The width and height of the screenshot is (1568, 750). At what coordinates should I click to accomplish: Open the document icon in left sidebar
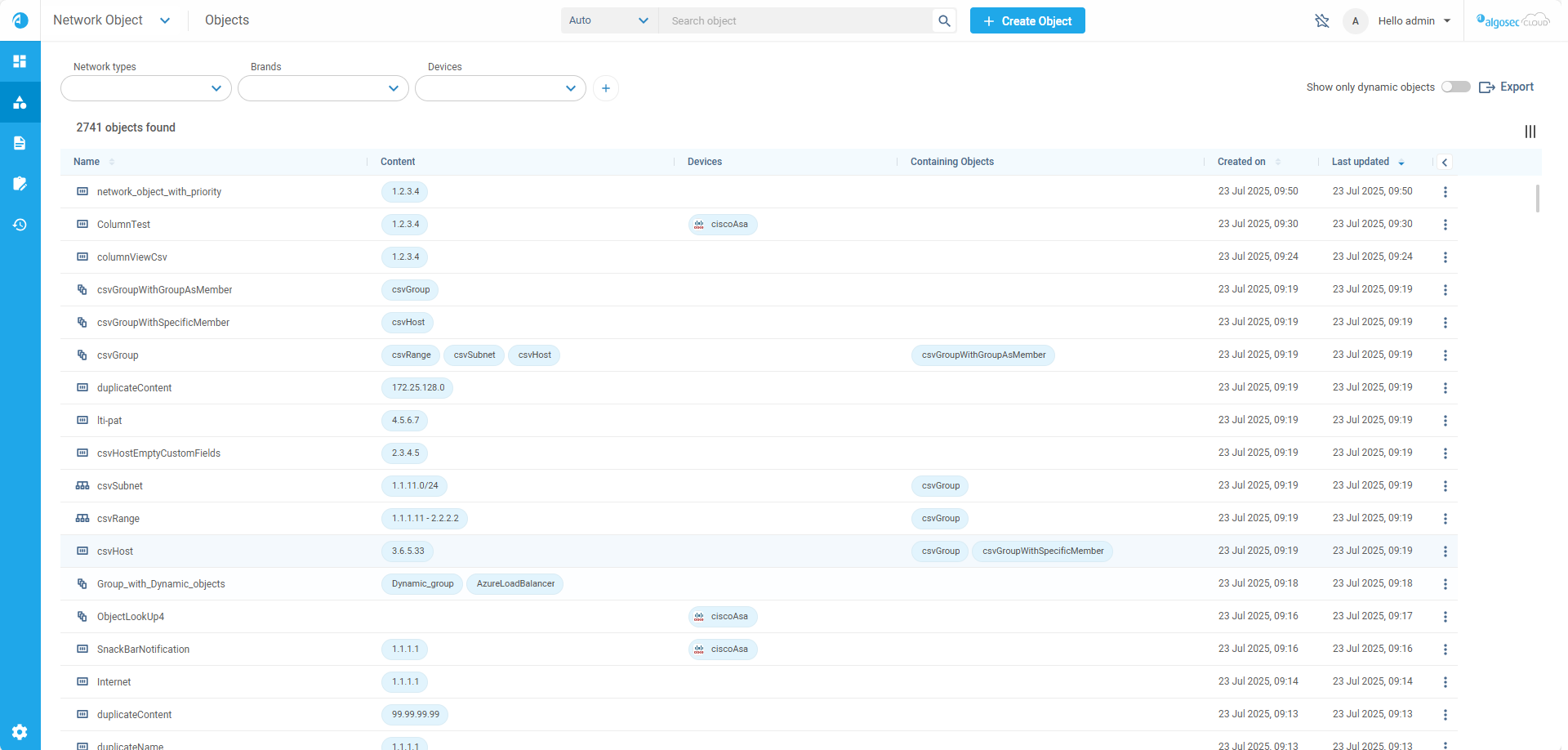tap(20, 143)
